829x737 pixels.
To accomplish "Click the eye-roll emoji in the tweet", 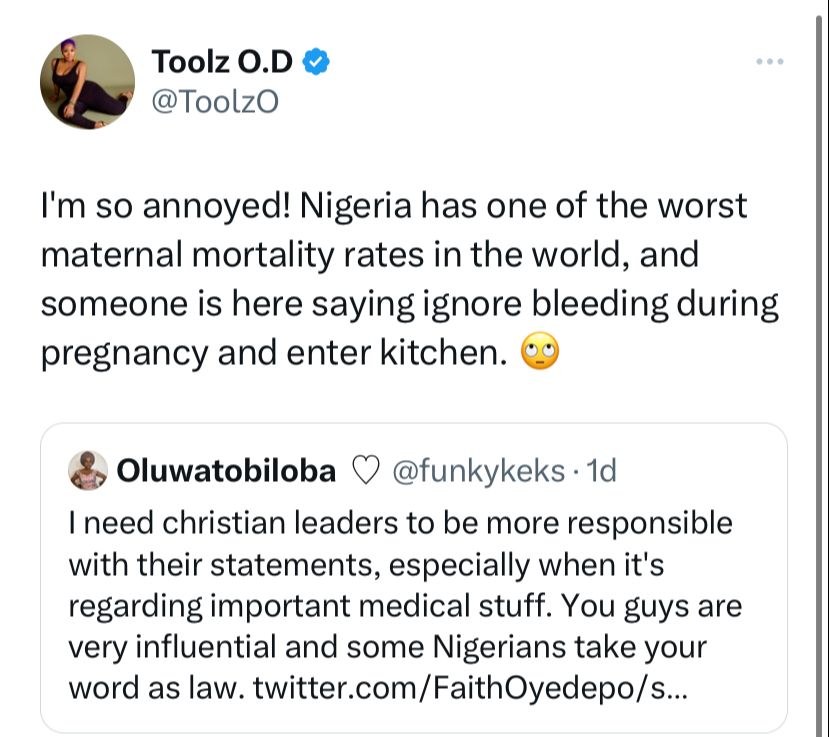I will tap(540, 352).
